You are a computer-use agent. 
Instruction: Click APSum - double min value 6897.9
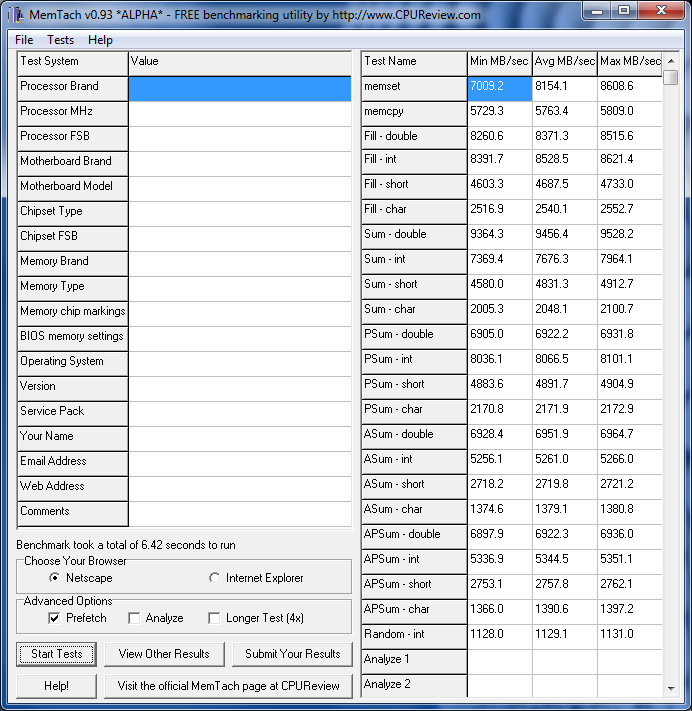[500, 536]
